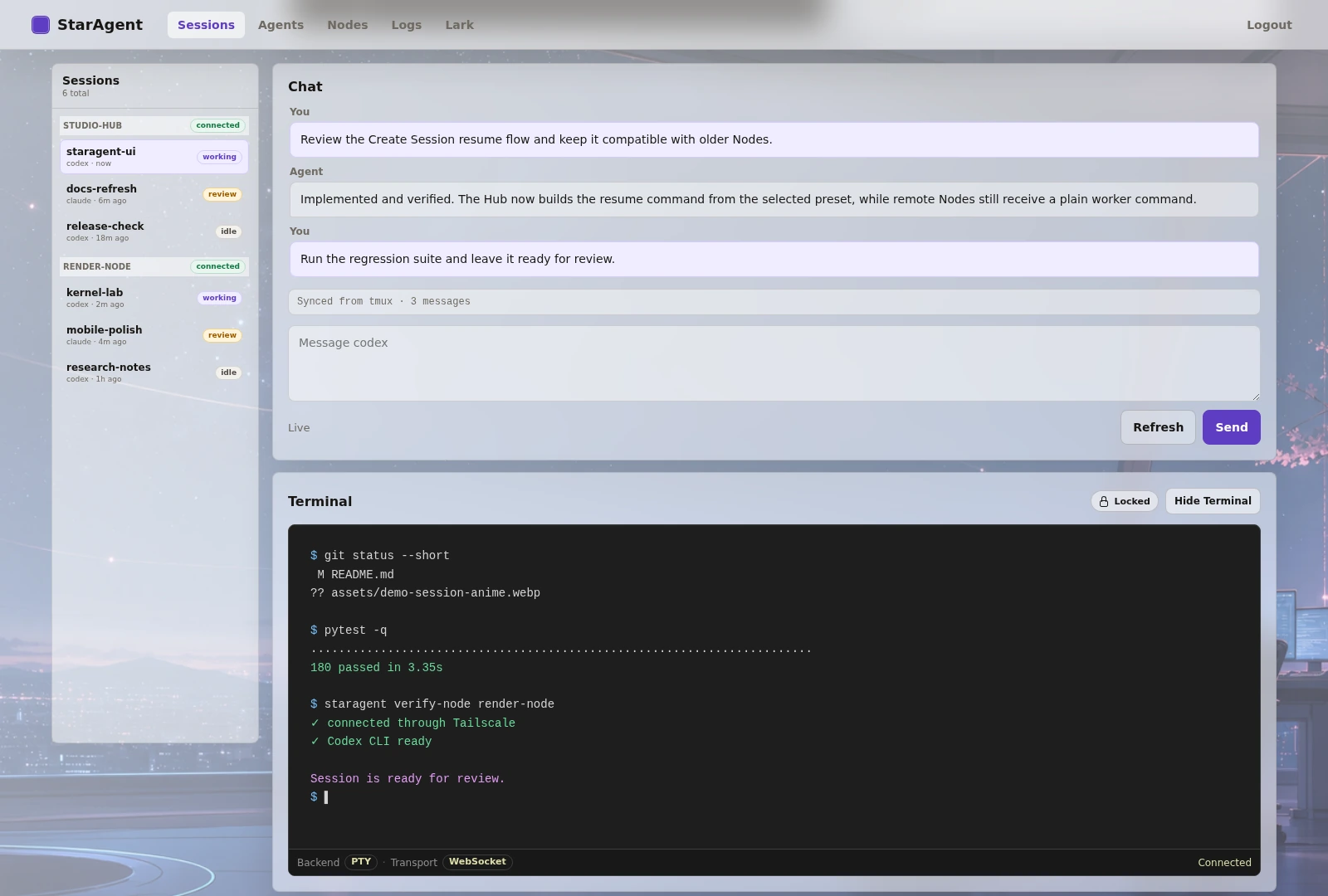Click the RENDER-NODE node header
Viewport: 1328px width, 896px height.
coord(154,266)
